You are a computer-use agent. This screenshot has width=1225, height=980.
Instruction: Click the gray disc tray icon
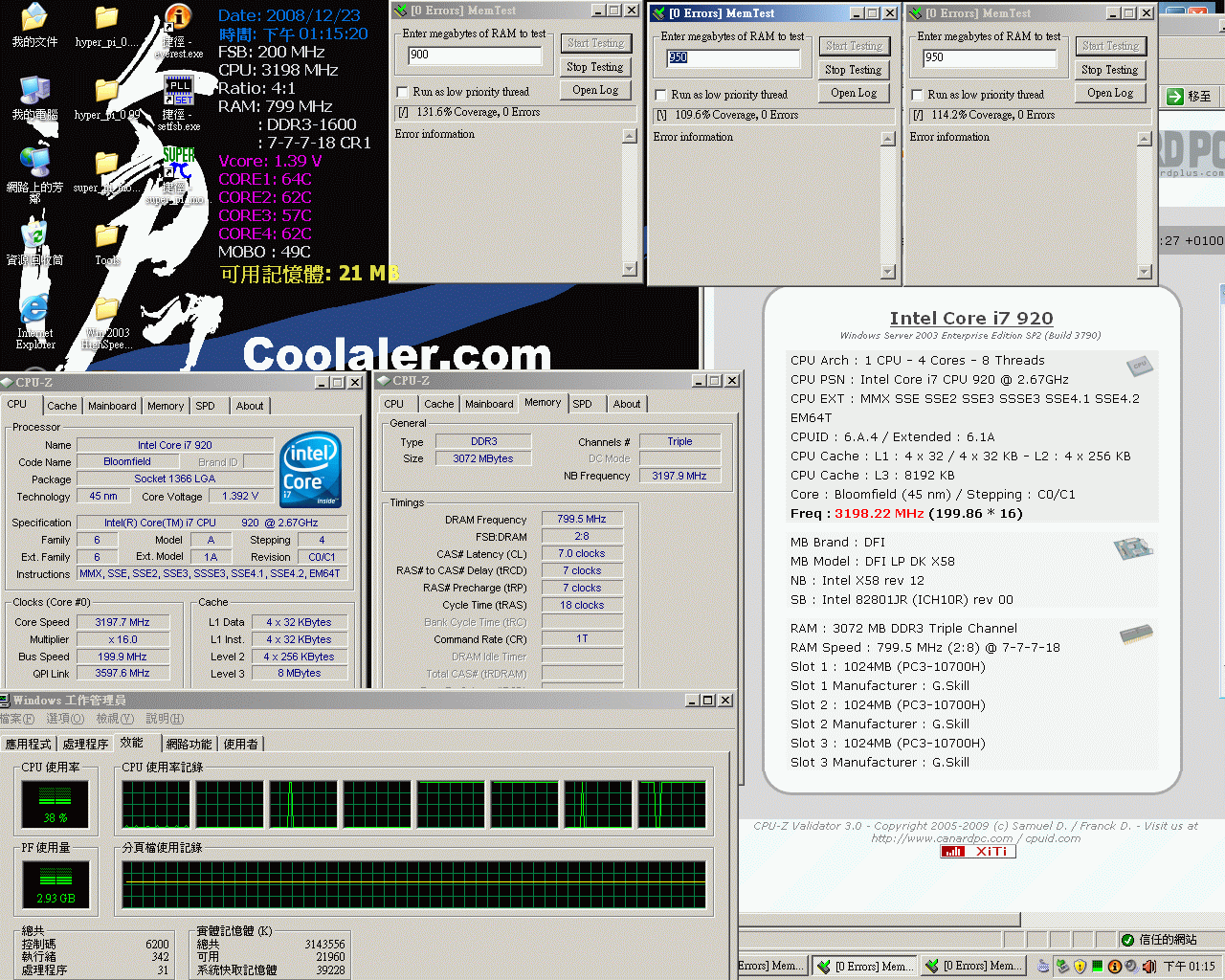tap(1132, 967)
